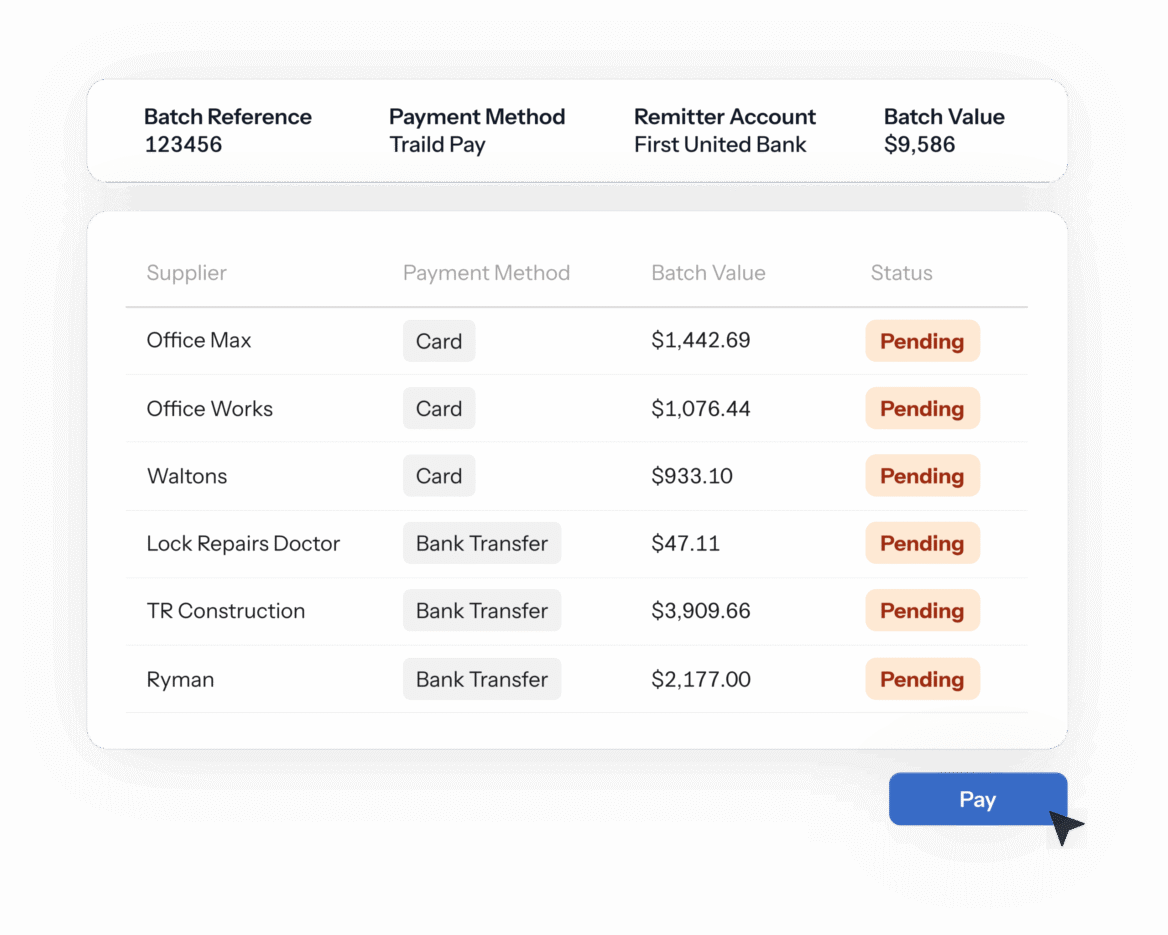This screenshot has height=935, width=1168.
Task: Click the blue Pay button
Action: [977, 799]
